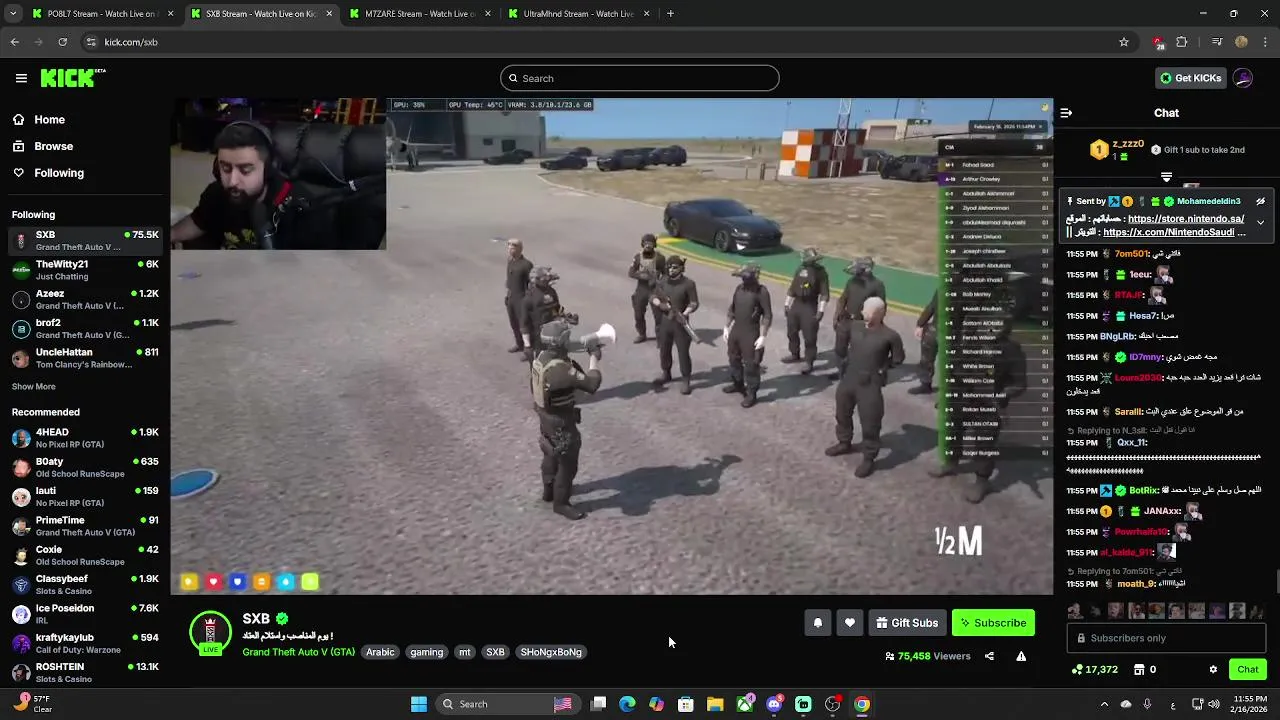Image resolution: width=1280 pixels, height=720 pixels.
Task: Open the channel points 17,372 balance
Action: point(1094,669)
